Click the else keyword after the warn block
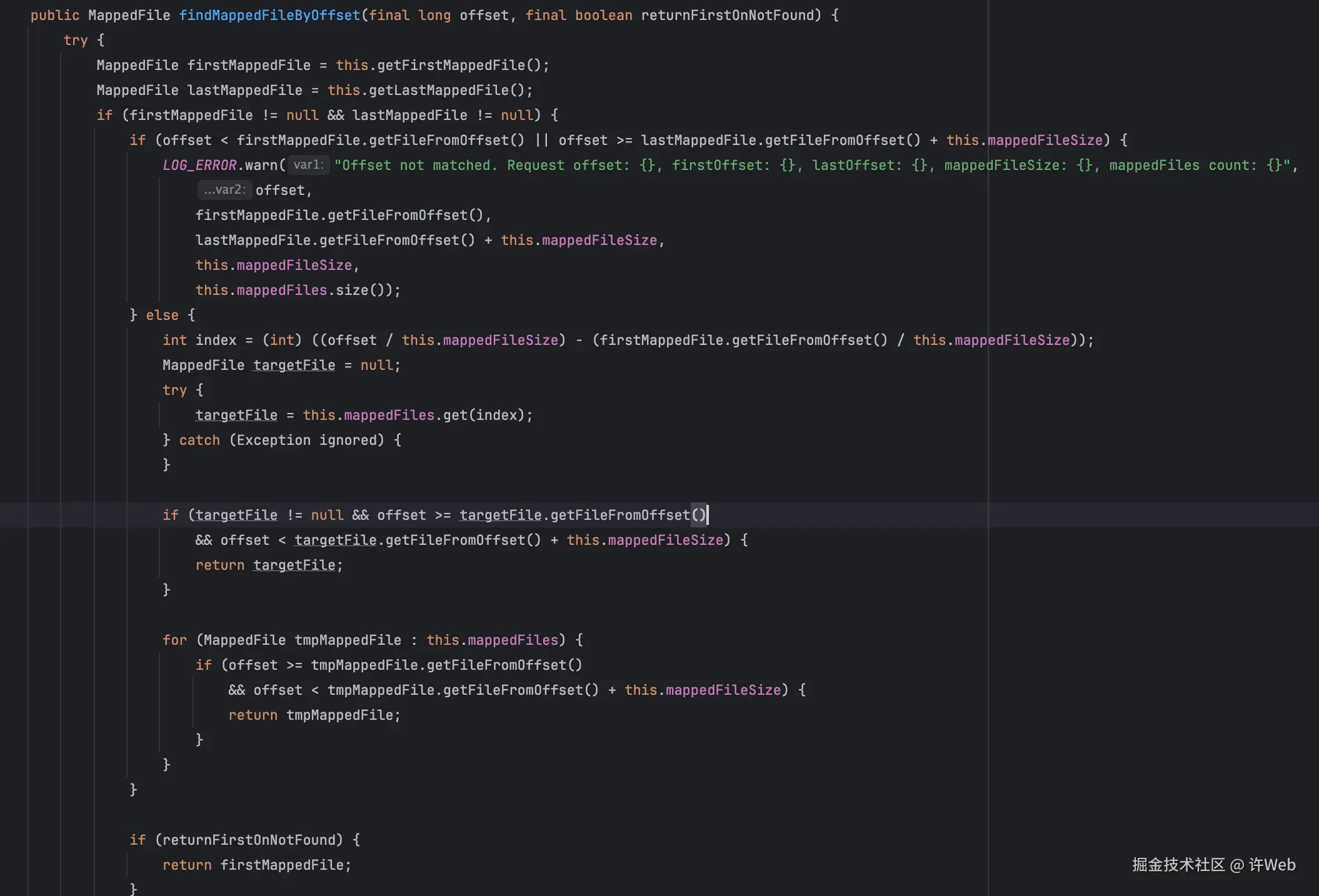1319x896 pixels. pos(162,315)
